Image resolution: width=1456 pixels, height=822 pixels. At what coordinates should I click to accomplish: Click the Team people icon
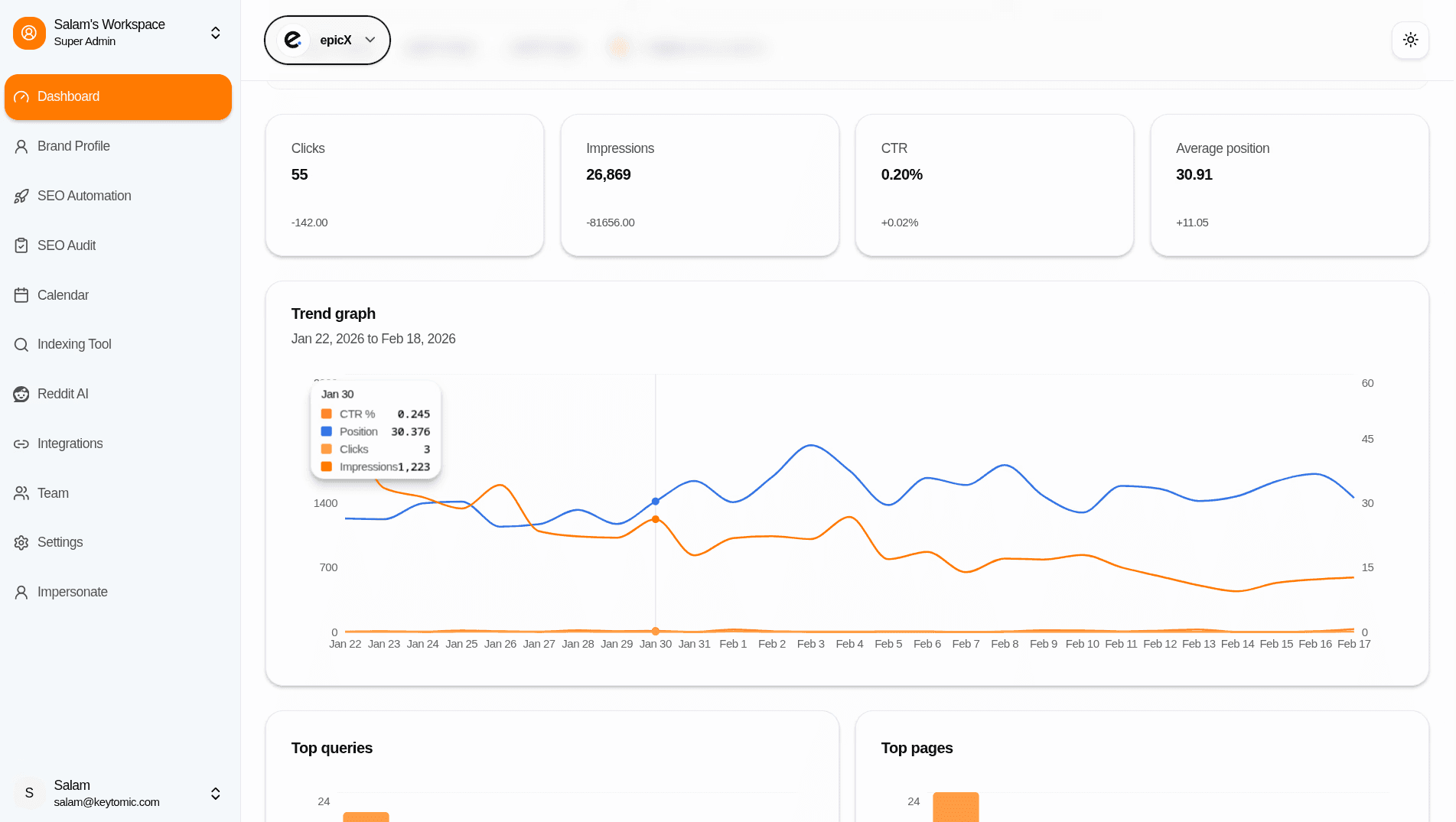pos(21,493)
